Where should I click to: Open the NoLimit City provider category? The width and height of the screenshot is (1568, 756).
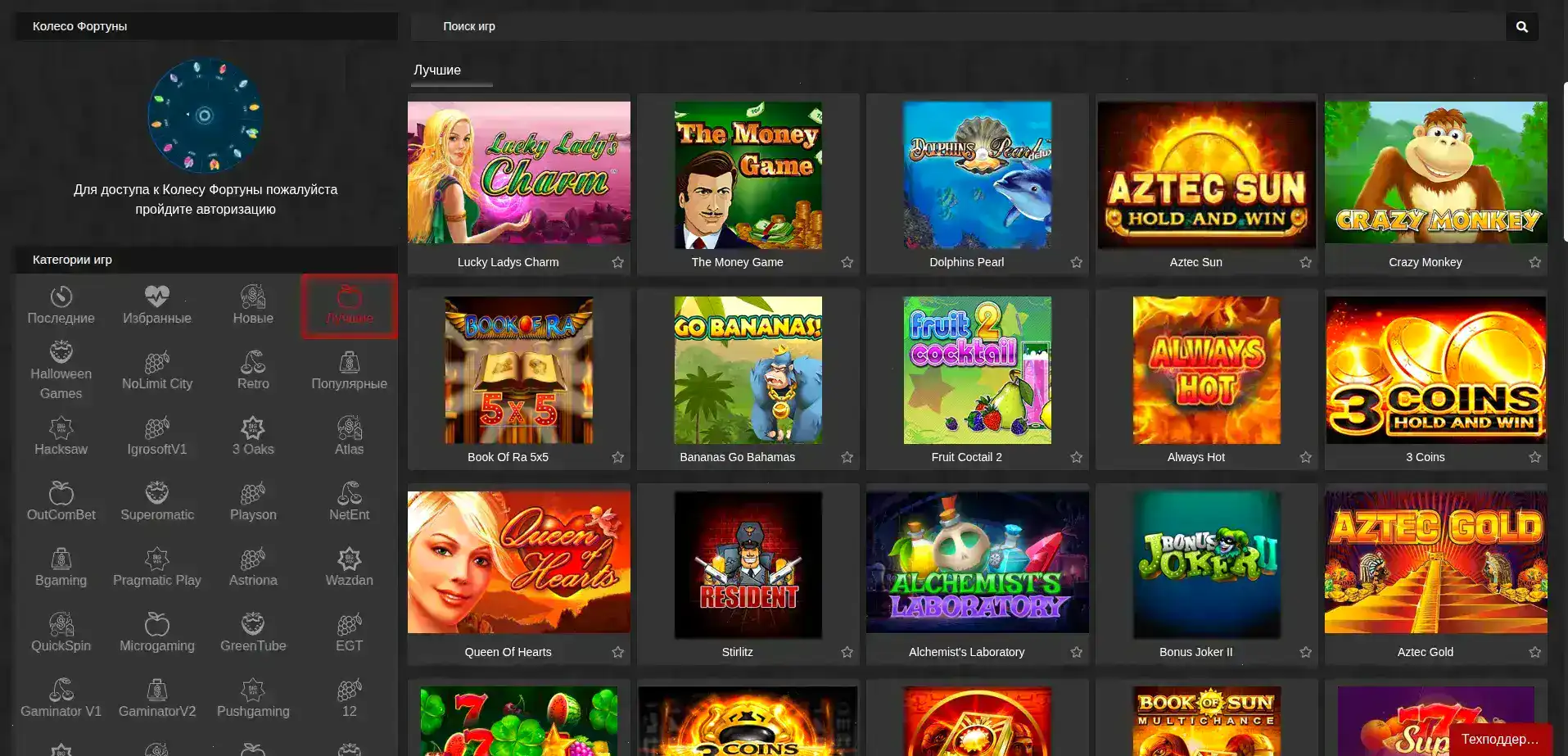click(x=156, y=370)
